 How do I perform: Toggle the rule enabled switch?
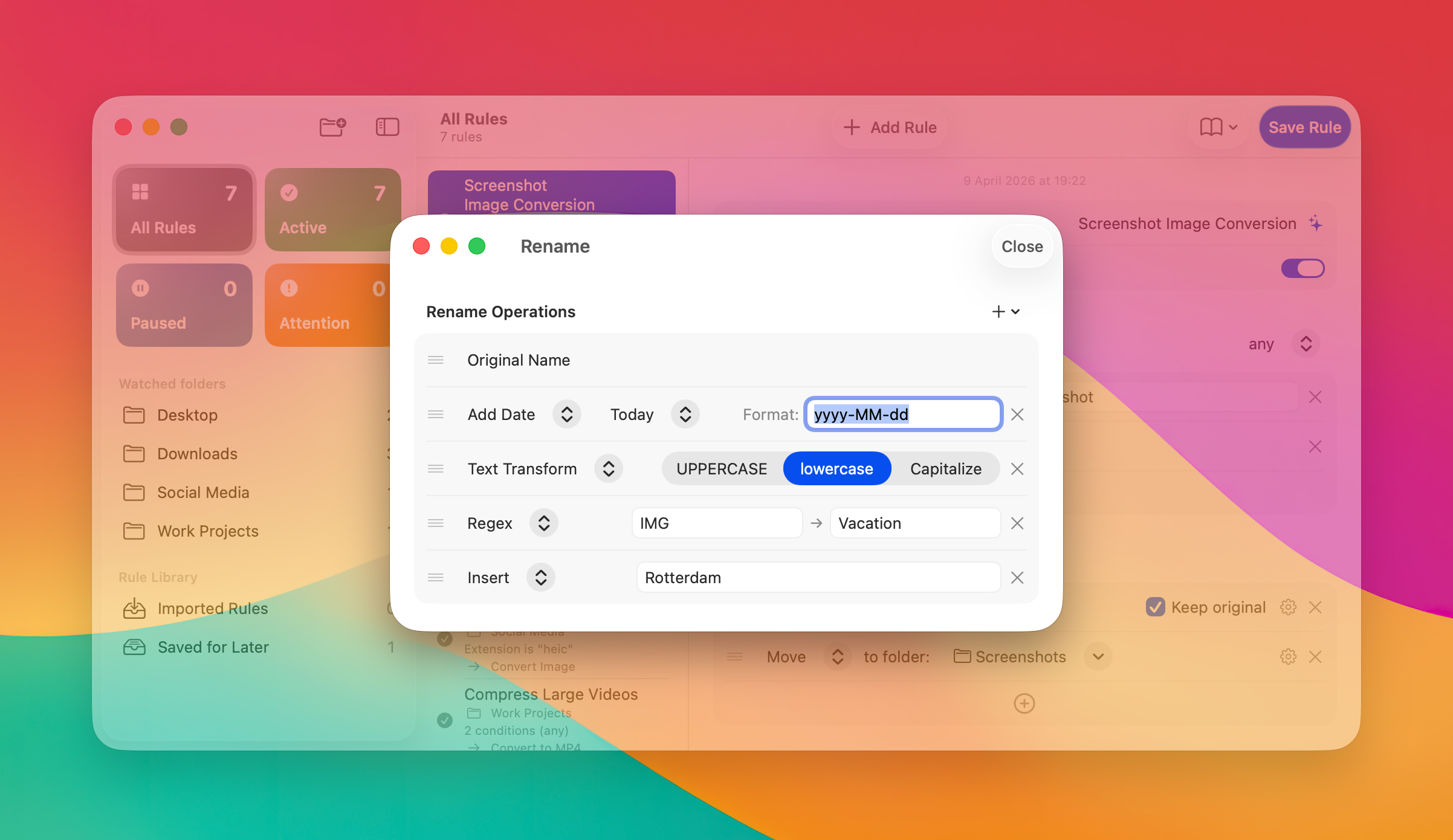click(1303, 268)
